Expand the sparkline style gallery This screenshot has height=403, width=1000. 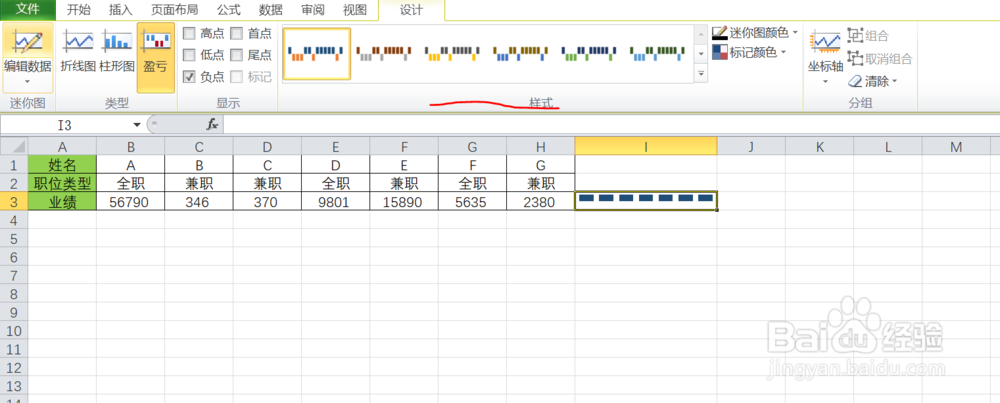click(701, 74)
